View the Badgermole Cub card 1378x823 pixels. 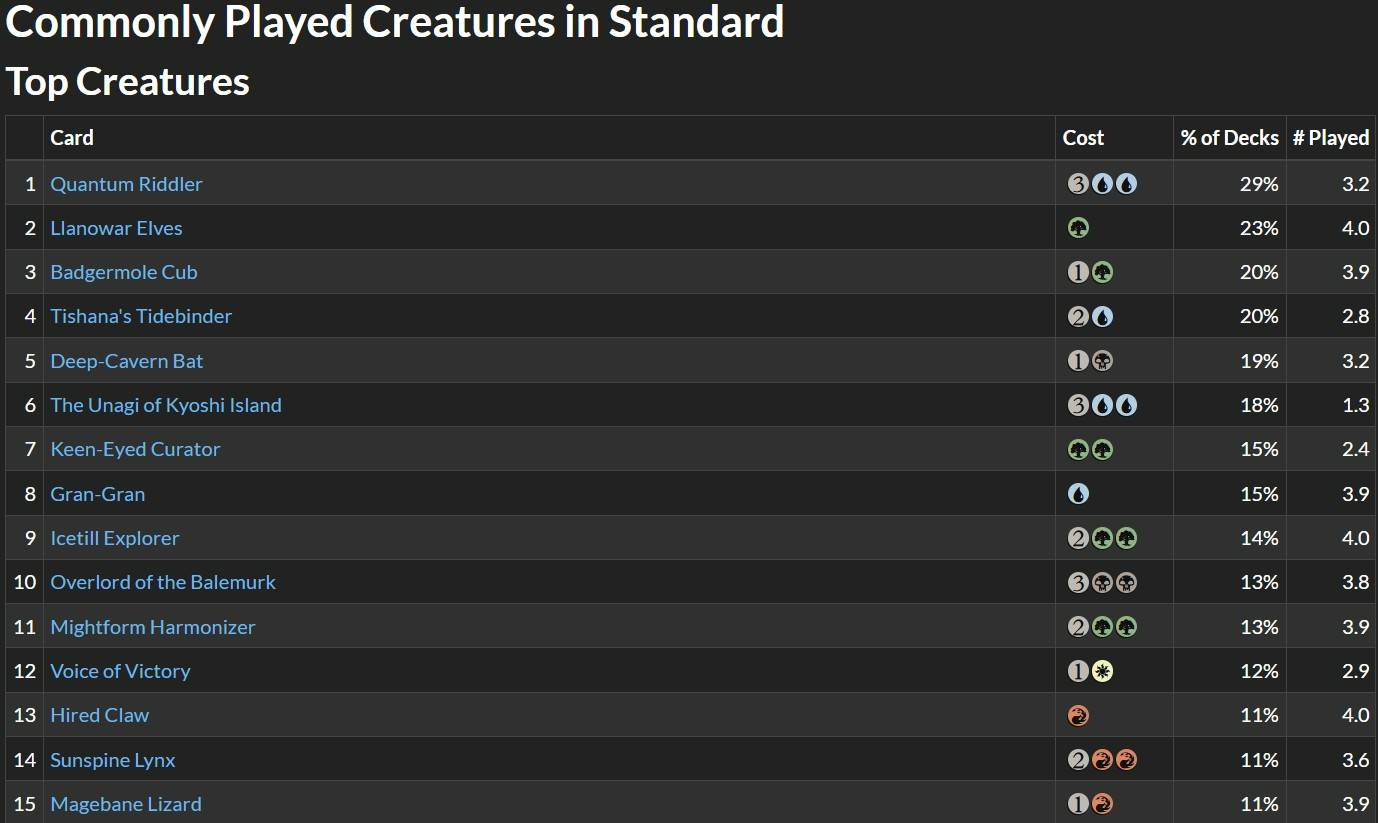pyautogui.click(x=124, y=272)
